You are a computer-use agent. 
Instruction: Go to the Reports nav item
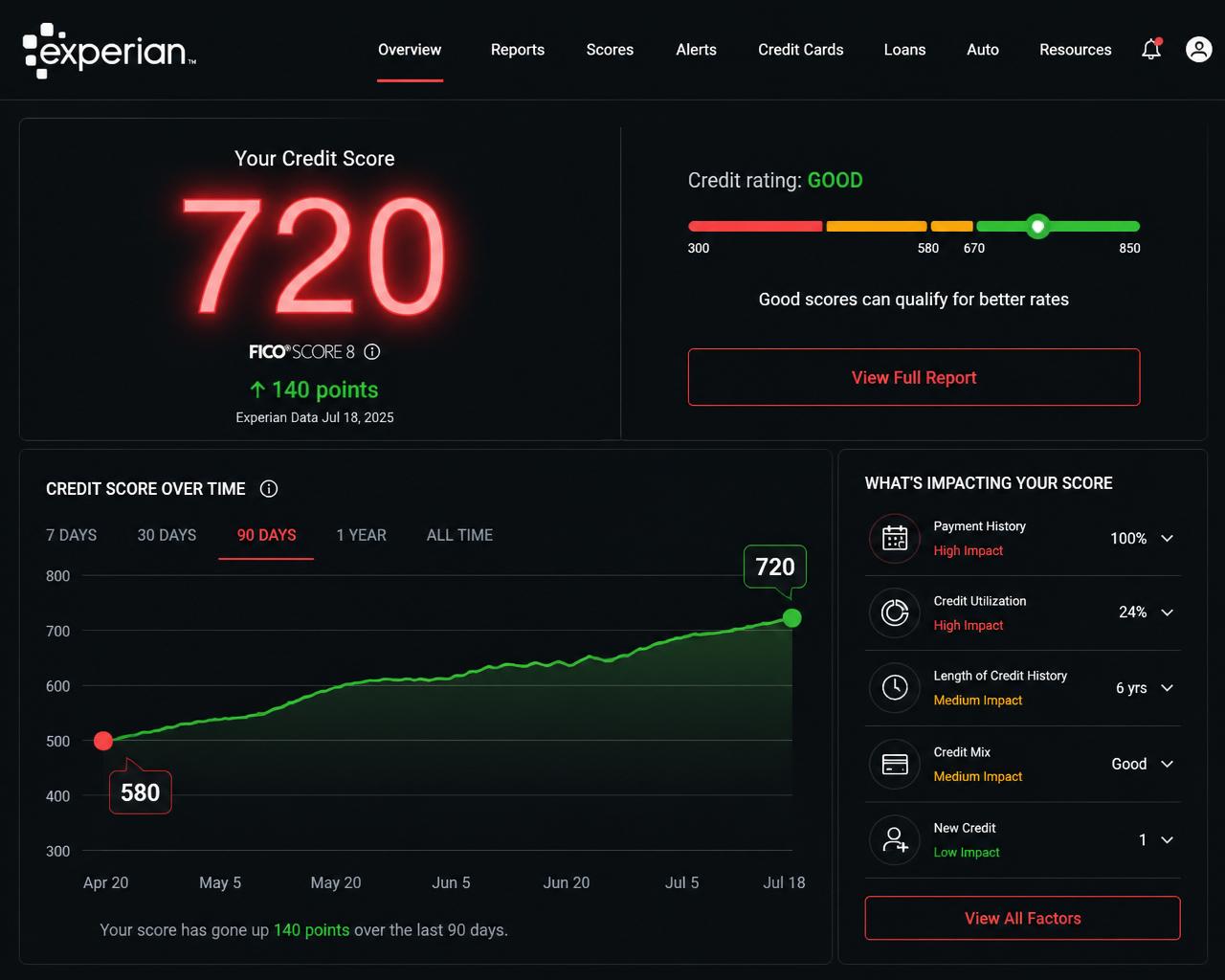[518, 50]
